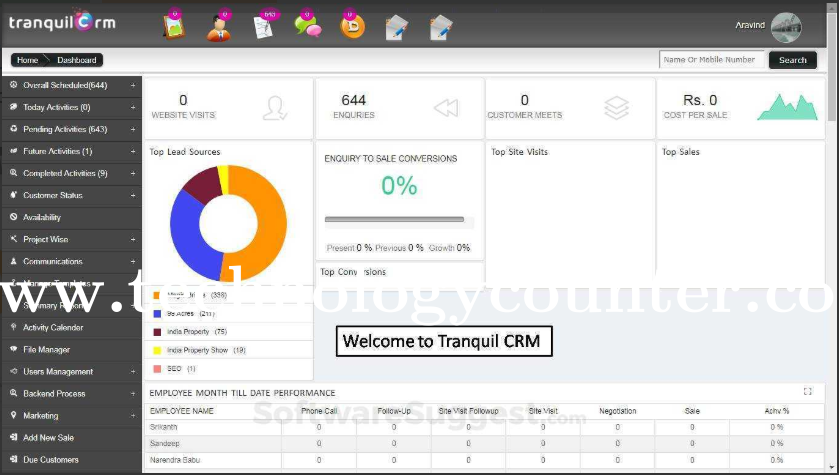Click the Tranquil CRM logo
This screenshot has height=475, width=839.
[62, 22]
